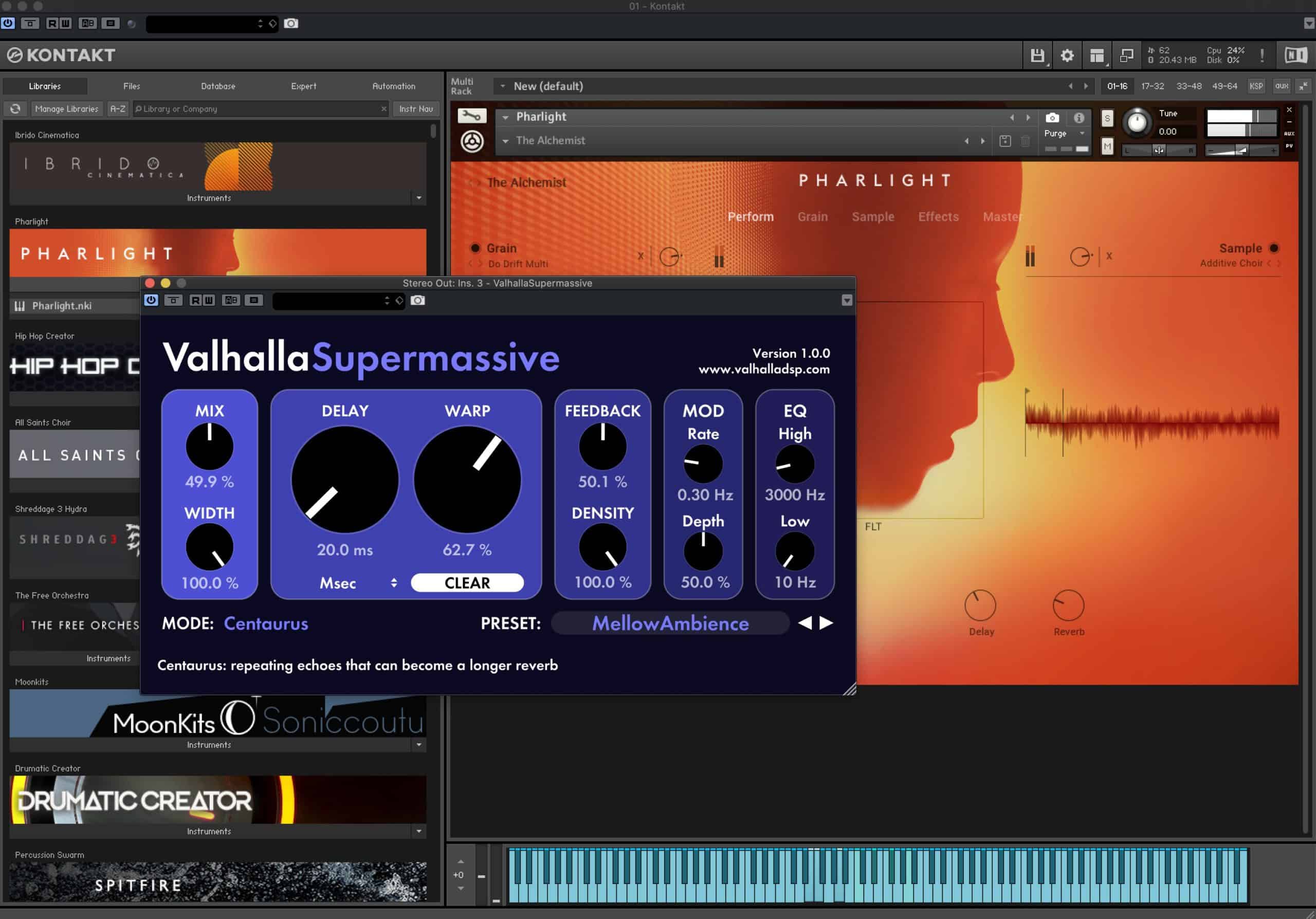1316x919 pixels.
Task: Click refresh libraries icon in browser
Action: click(15, 109)
